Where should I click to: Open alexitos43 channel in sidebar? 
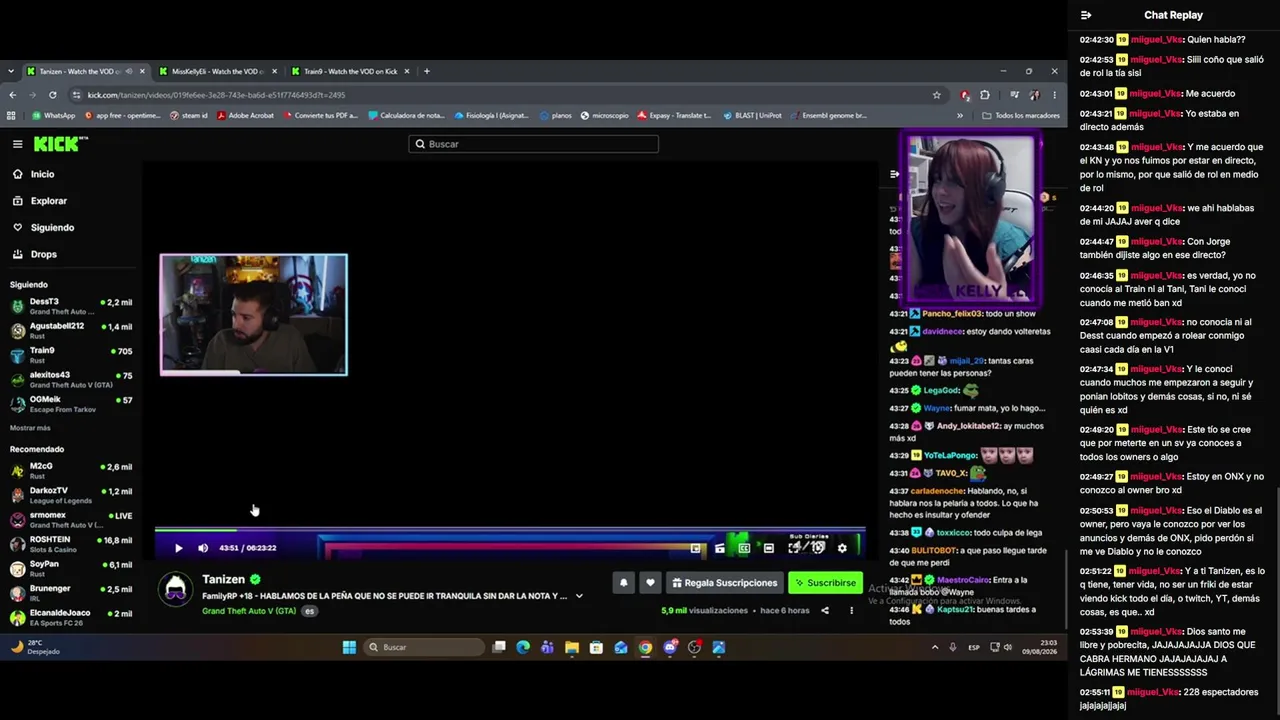pos(70,379)
